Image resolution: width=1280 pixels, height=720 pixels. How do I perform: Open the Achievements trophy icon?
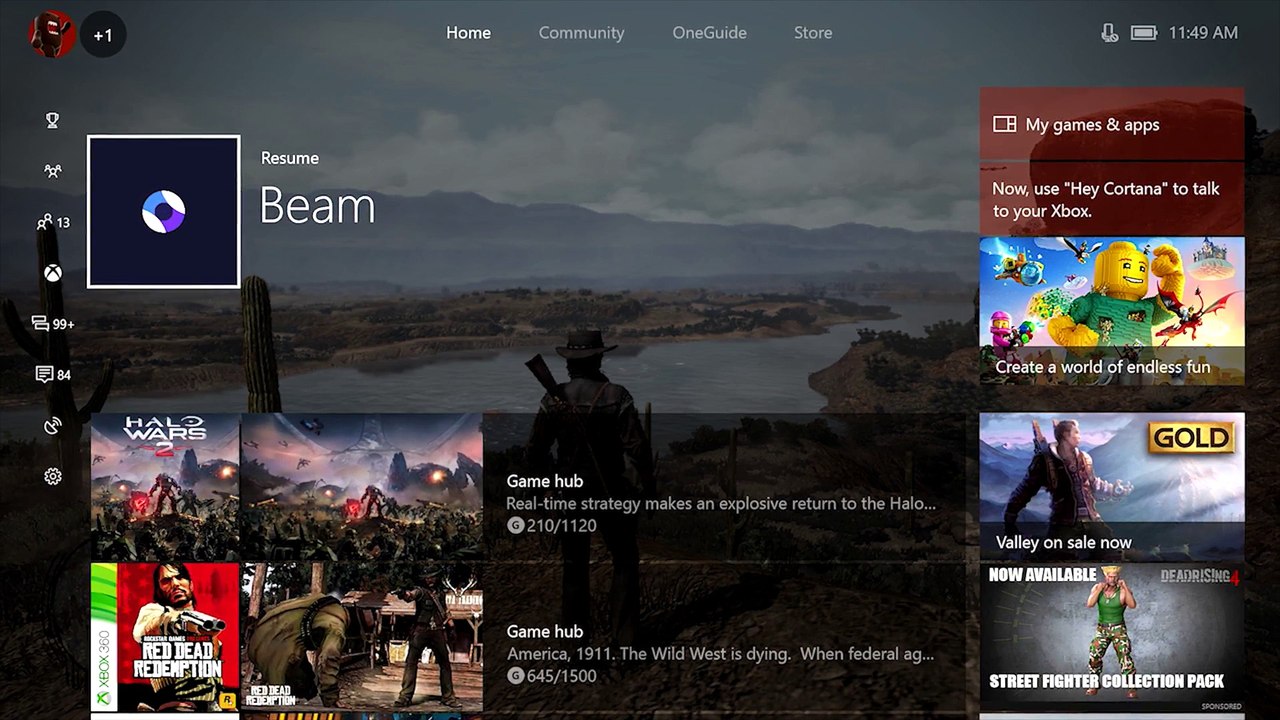pos(52,121)
